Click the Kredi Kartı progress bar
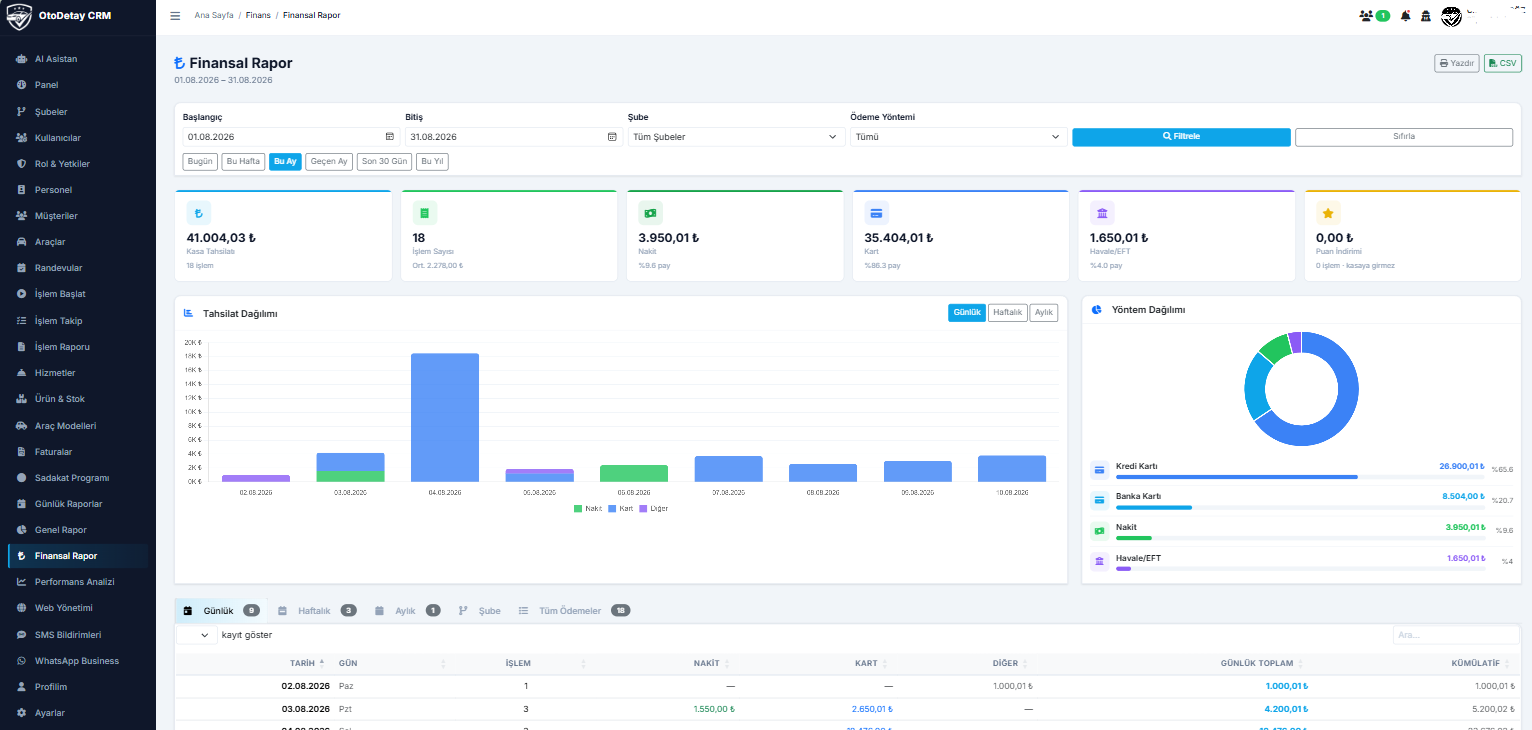Image resolution: width=1532 pixels, height=730 pixels. coord(1300,477)
